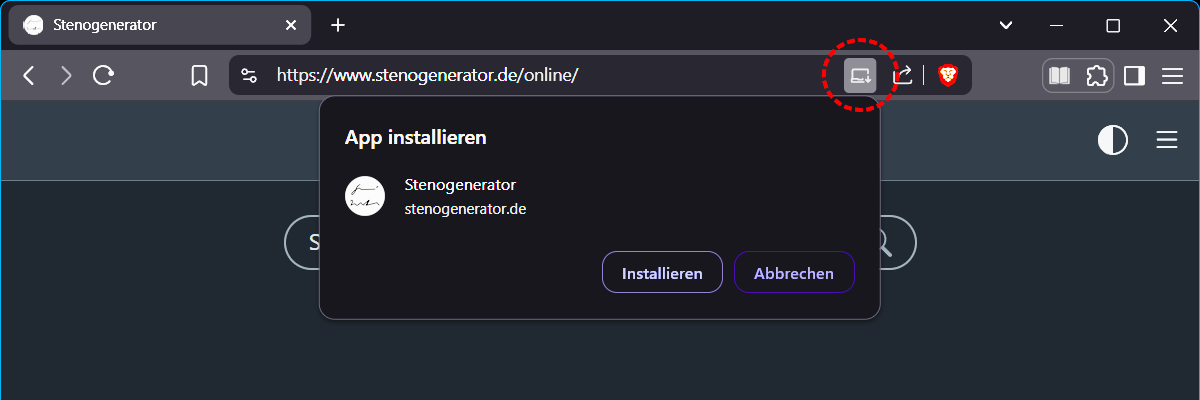Click the Installieren button
The height and width of the screenshot is (400, 1200).
pos(662,273)
